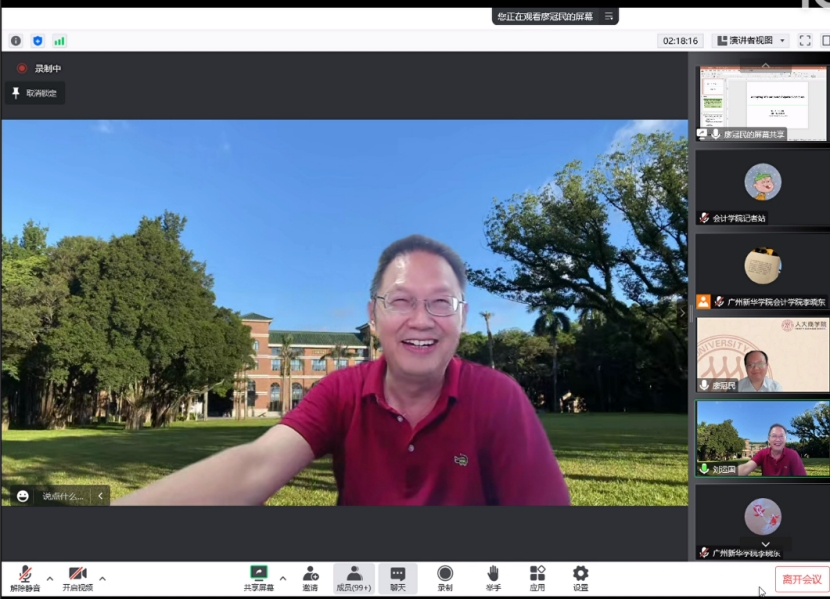
Task: Open the chat panel
Action: click(x=397, y=574)
